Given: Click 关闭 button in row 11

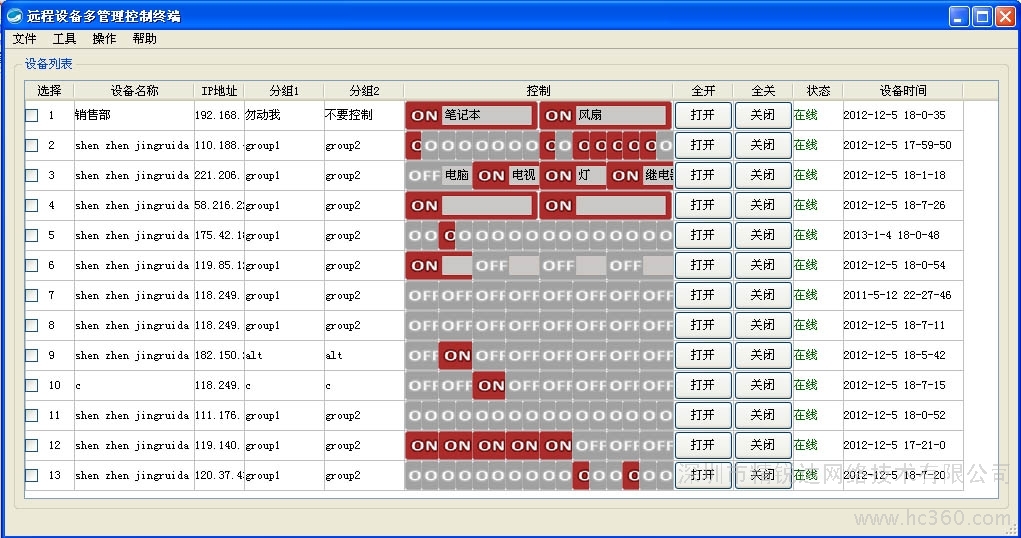Looking at the screenshot, I should (x=763, y=415).
